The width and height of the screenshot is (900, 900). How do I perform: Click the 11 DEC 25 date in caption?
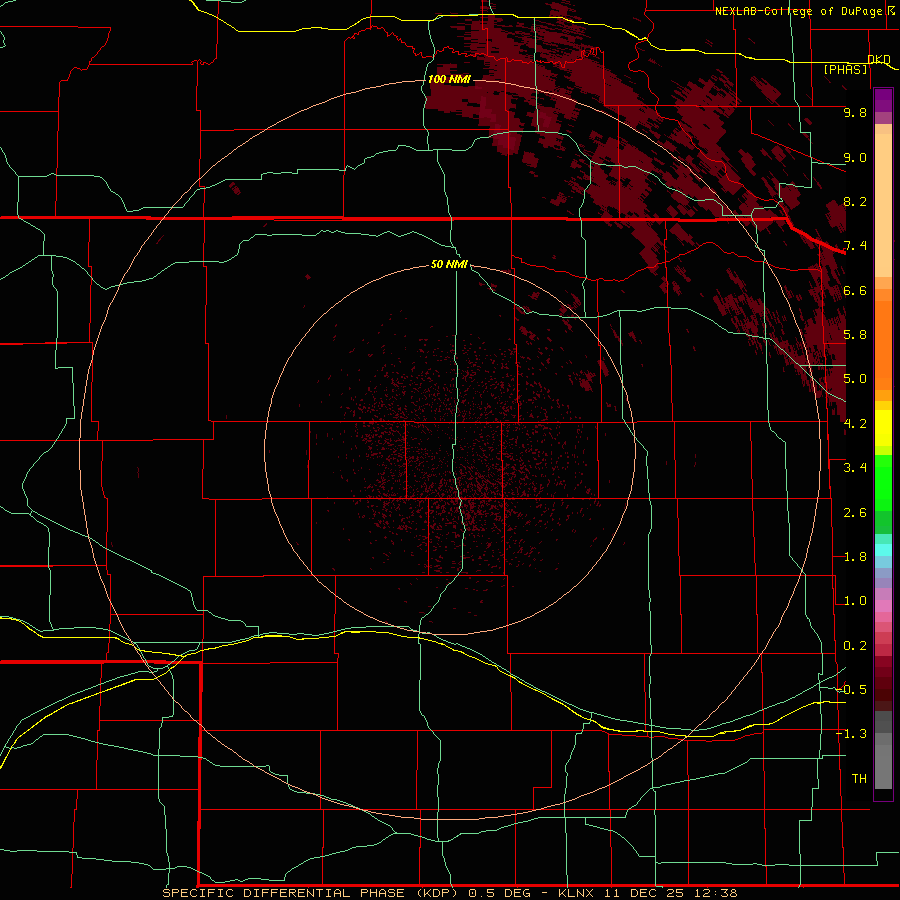pos(642,893)
